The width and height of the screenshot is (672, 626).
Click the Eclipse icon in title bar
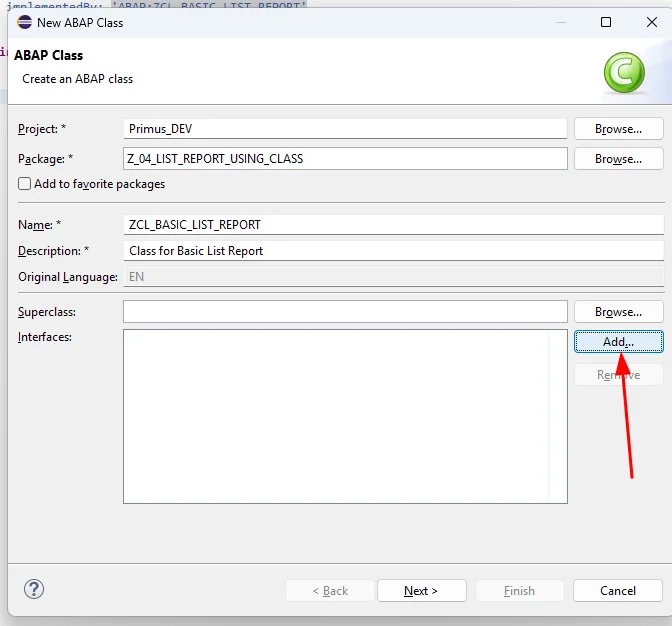click(x=24, y=22)
